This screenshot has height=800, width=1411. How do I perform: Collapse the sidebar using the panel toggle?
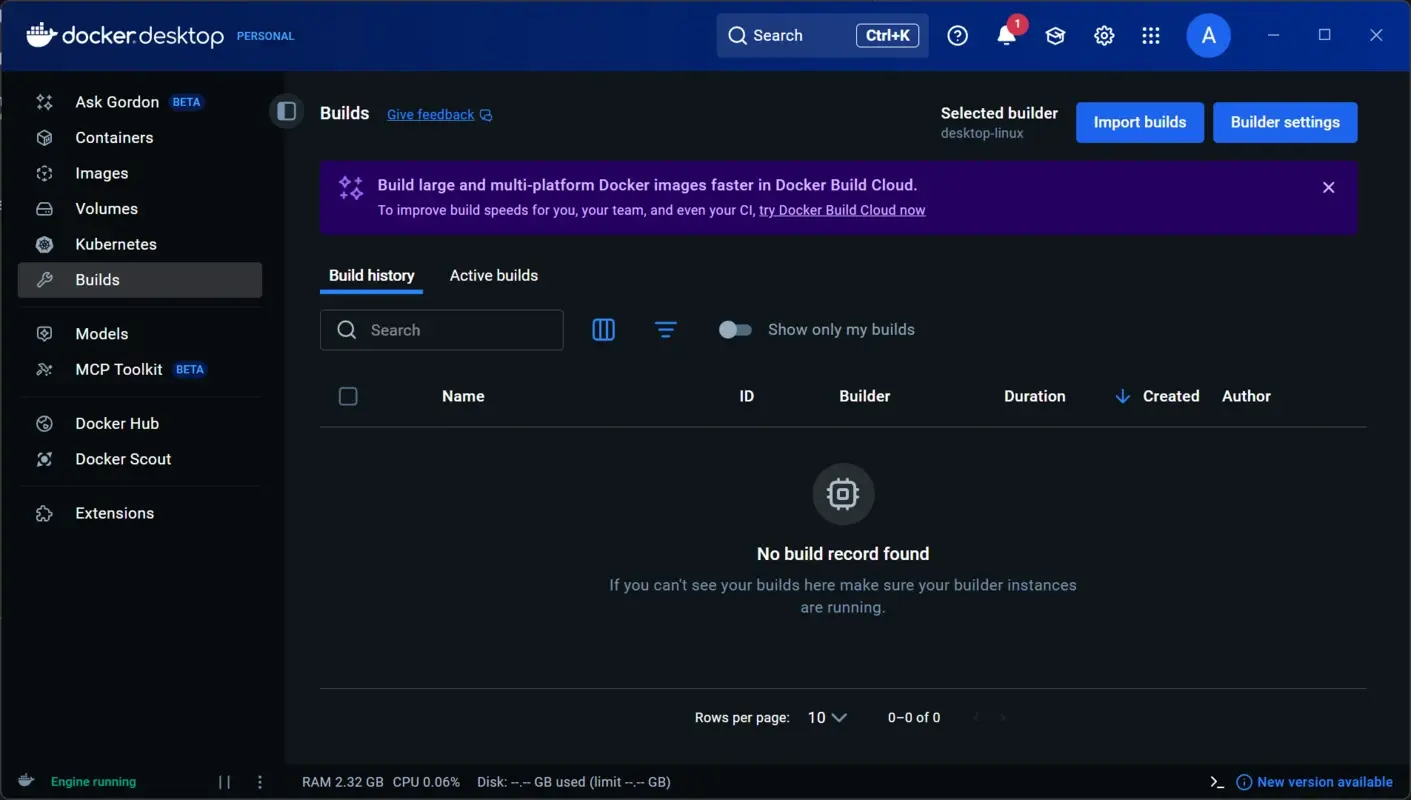286,111
